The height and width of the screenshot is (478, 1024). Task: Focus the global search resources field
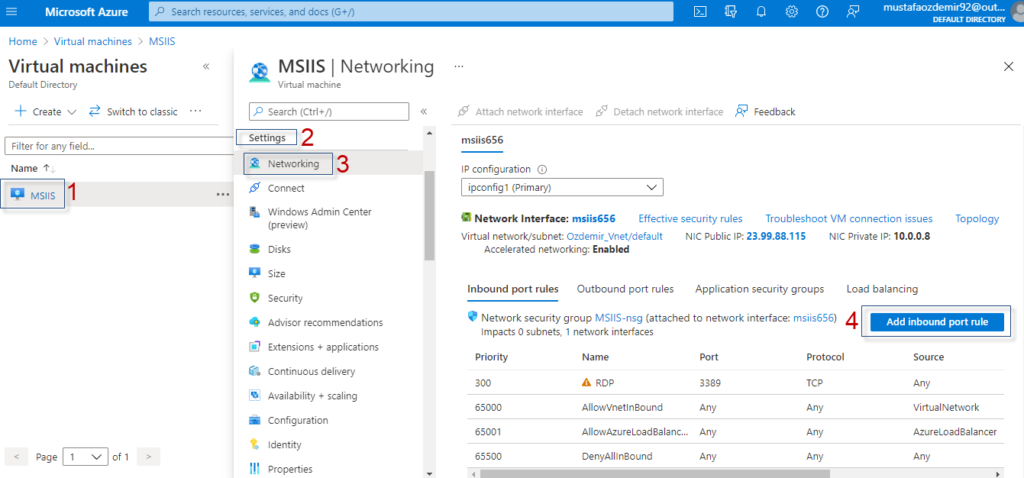(411, 12)
